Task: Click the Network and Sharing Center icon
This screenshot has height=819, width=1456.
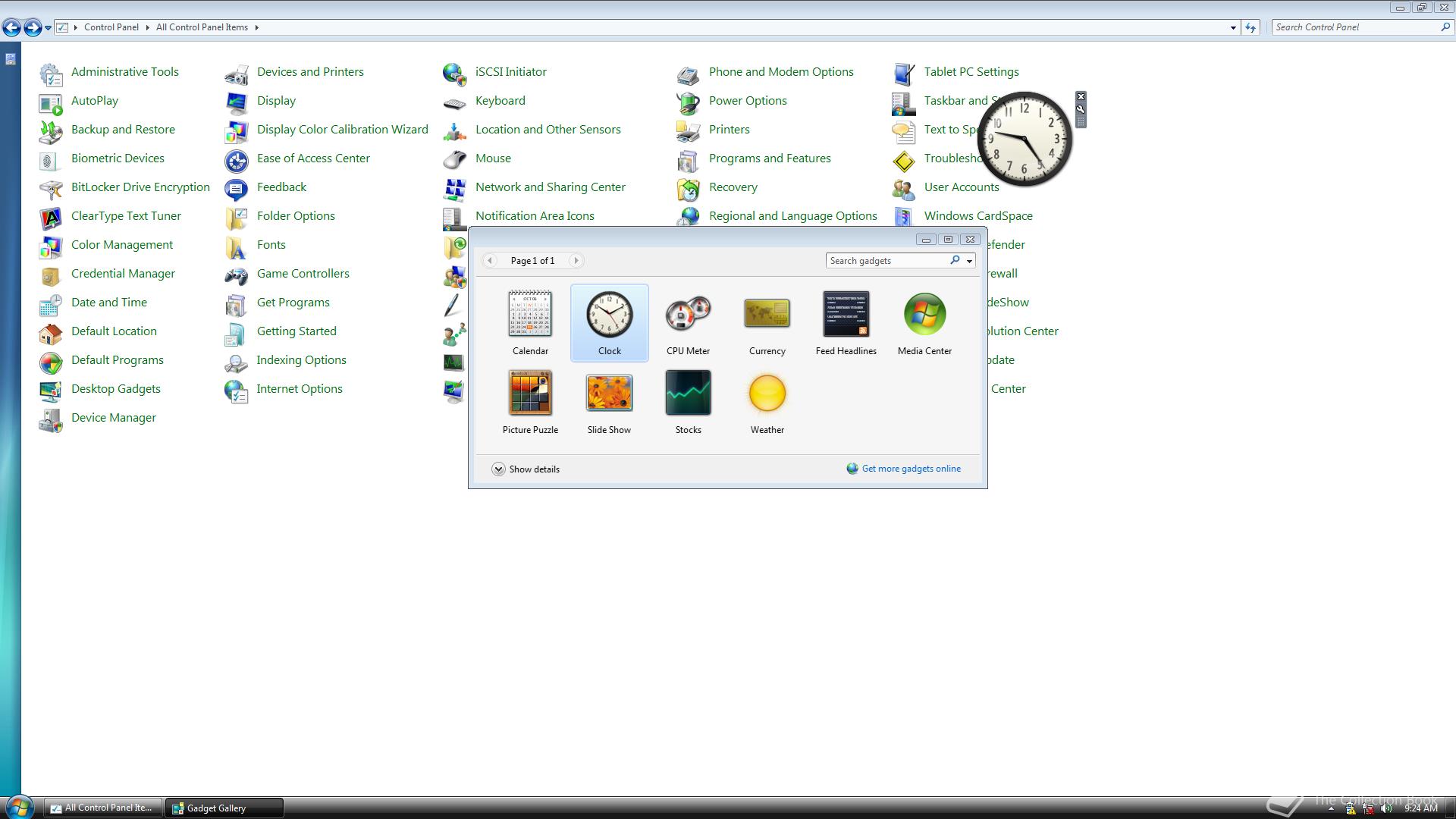Action: click(x=455, y=189)
